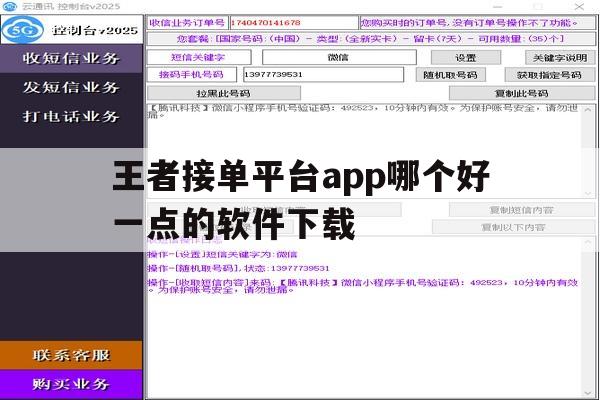Open the 购买业务 purchase button
Image resolution: width=600 pixels, height=400 pixels.
pos(71,384)
